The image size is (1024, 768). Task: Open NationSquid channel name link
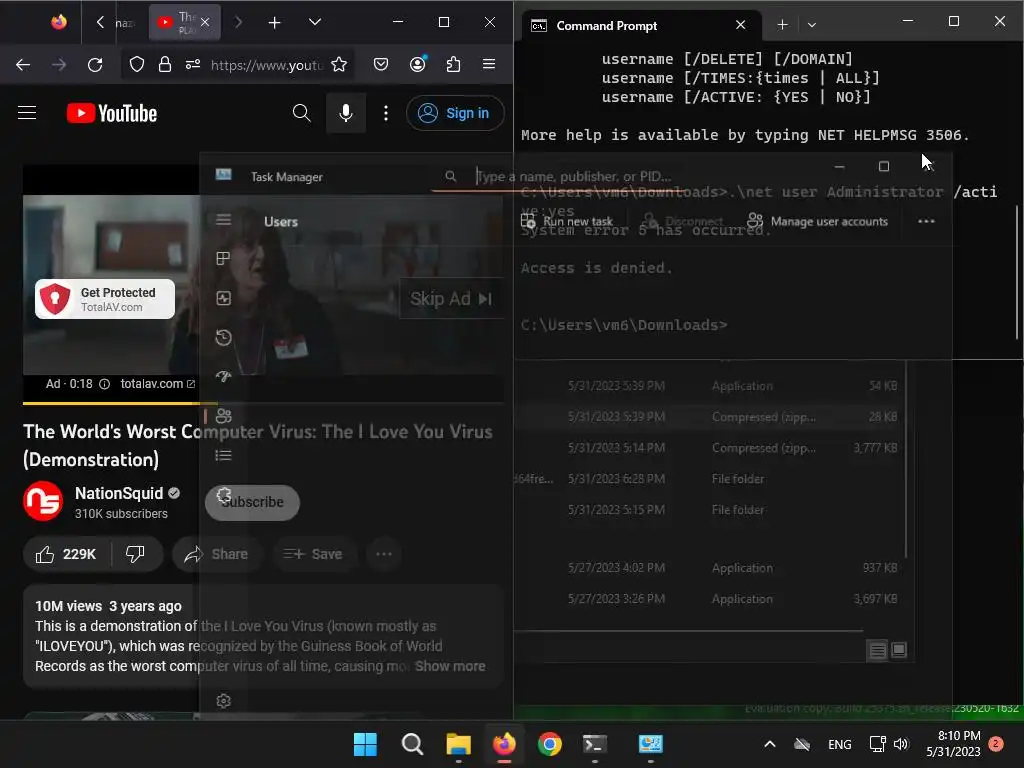(119, 493)
